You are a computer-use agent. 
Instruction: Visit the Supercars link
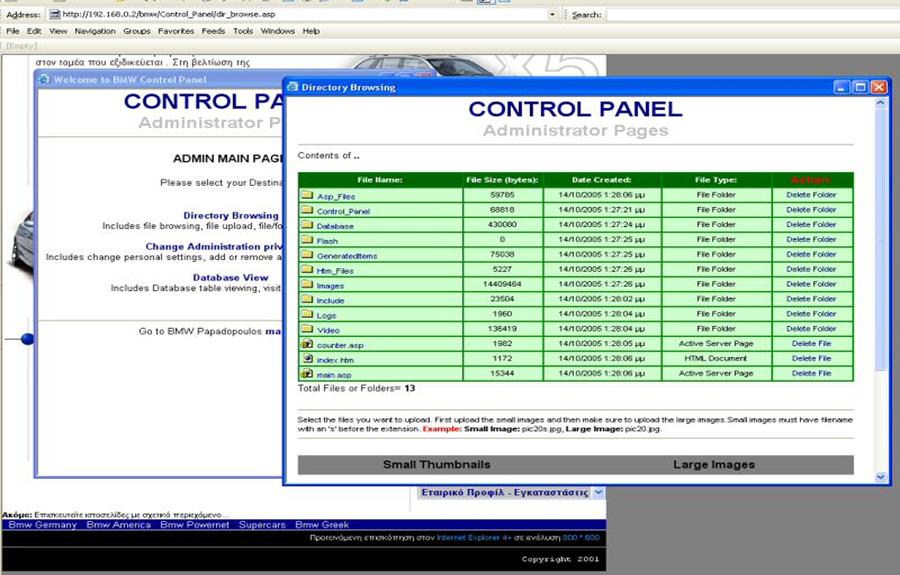click(262, 525)
